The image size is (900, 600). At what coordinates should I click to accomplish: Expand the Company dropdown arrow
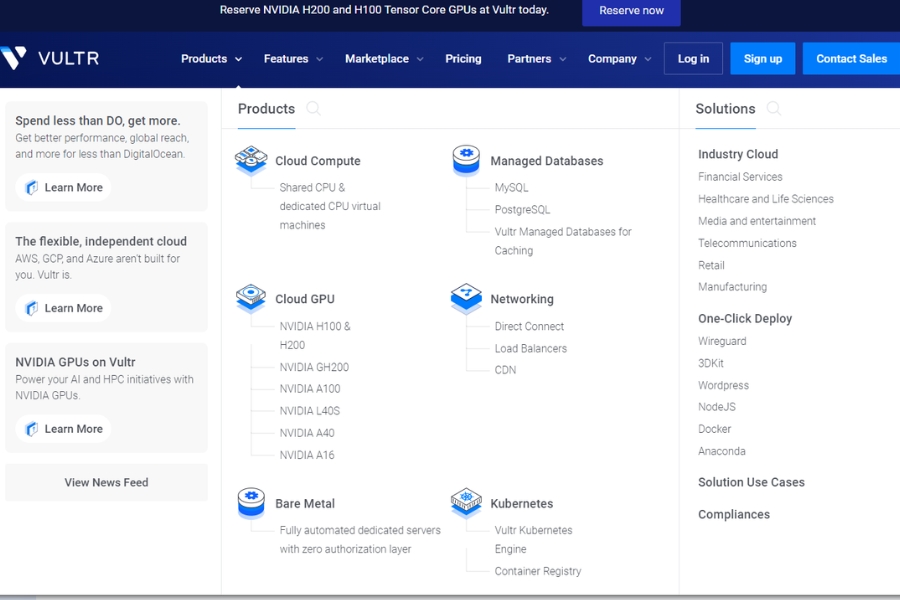[648, 59]
